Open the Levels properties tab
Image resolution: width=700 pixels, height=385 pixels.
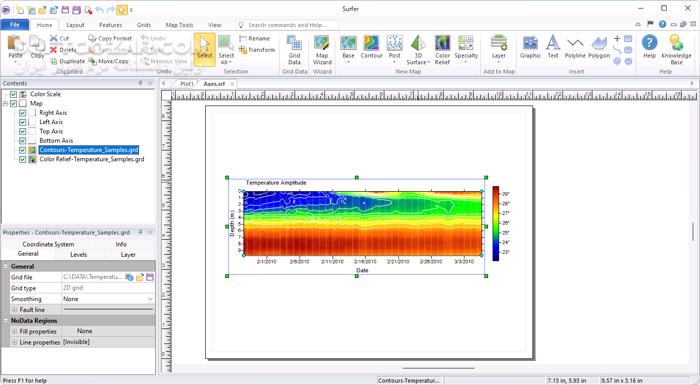[79, 255]
